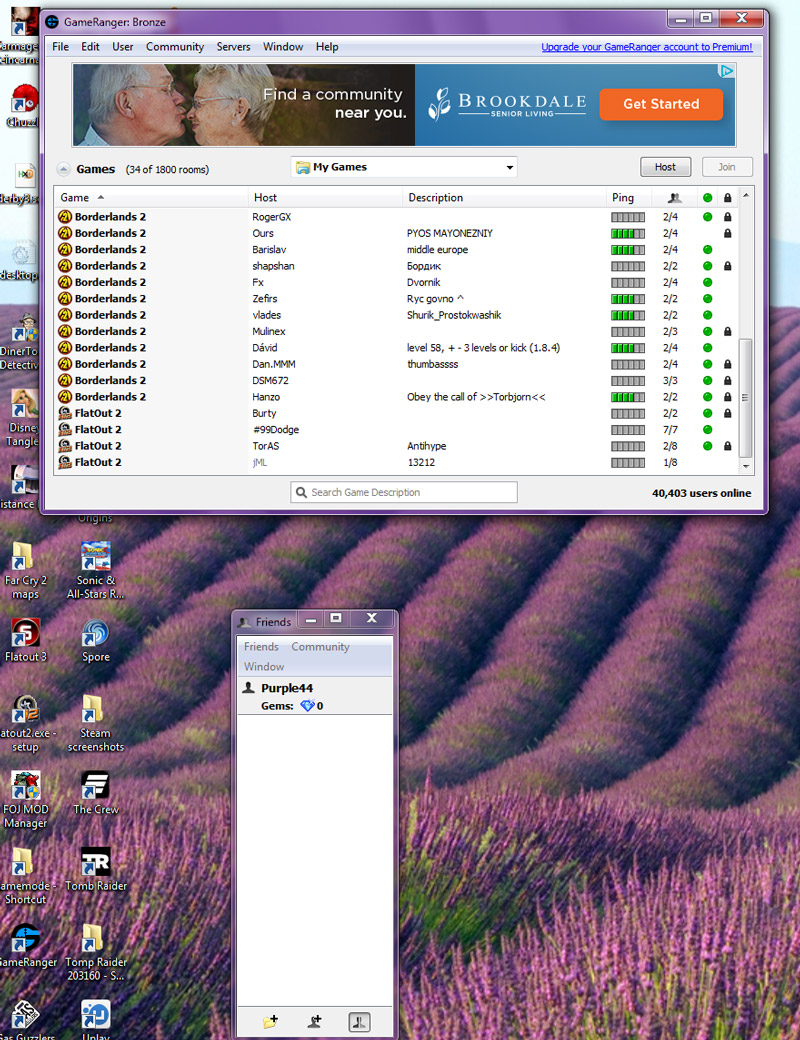
Task: Sort list by Game column header
Action: pyautogui.click(x=151, y=198)
